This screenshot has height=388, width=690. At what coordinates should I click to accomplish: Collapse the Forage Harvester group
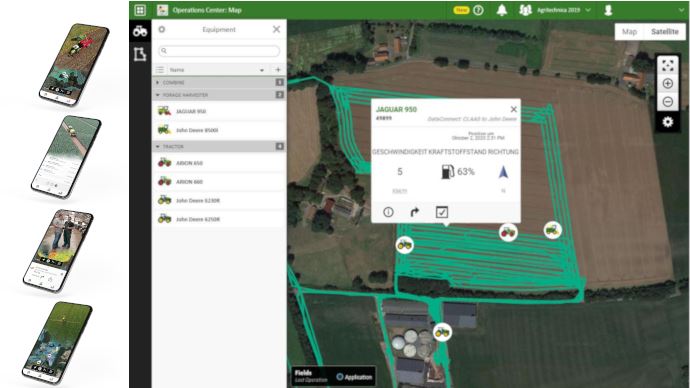point(158,95)
